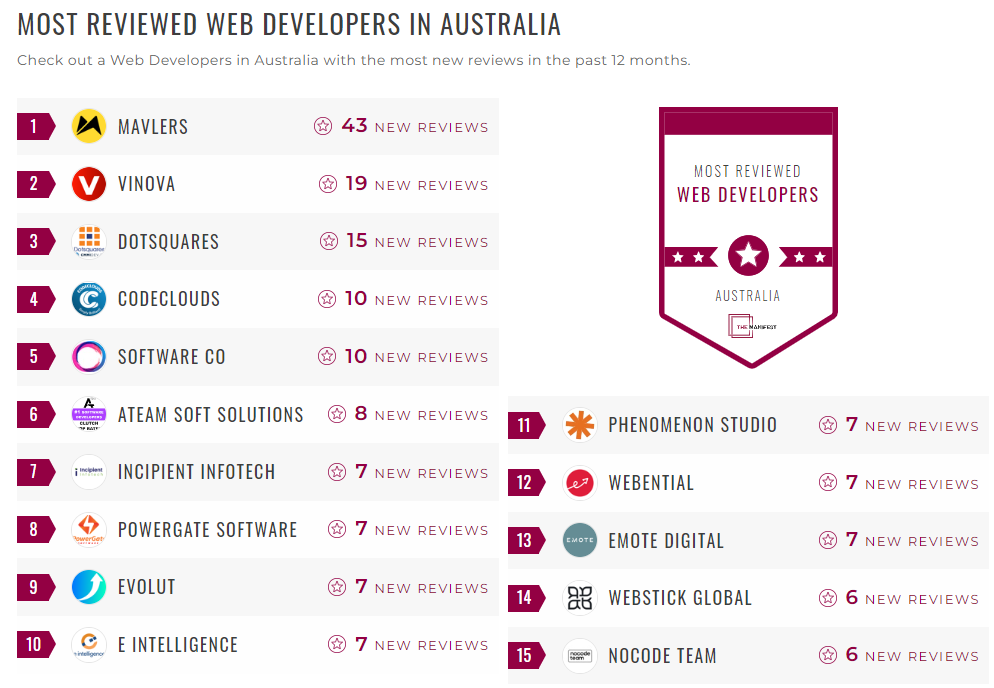The height and width of the screenshot is (688, 994).
Task: Select the Dotsquares logo
Action: pos(88,241)
